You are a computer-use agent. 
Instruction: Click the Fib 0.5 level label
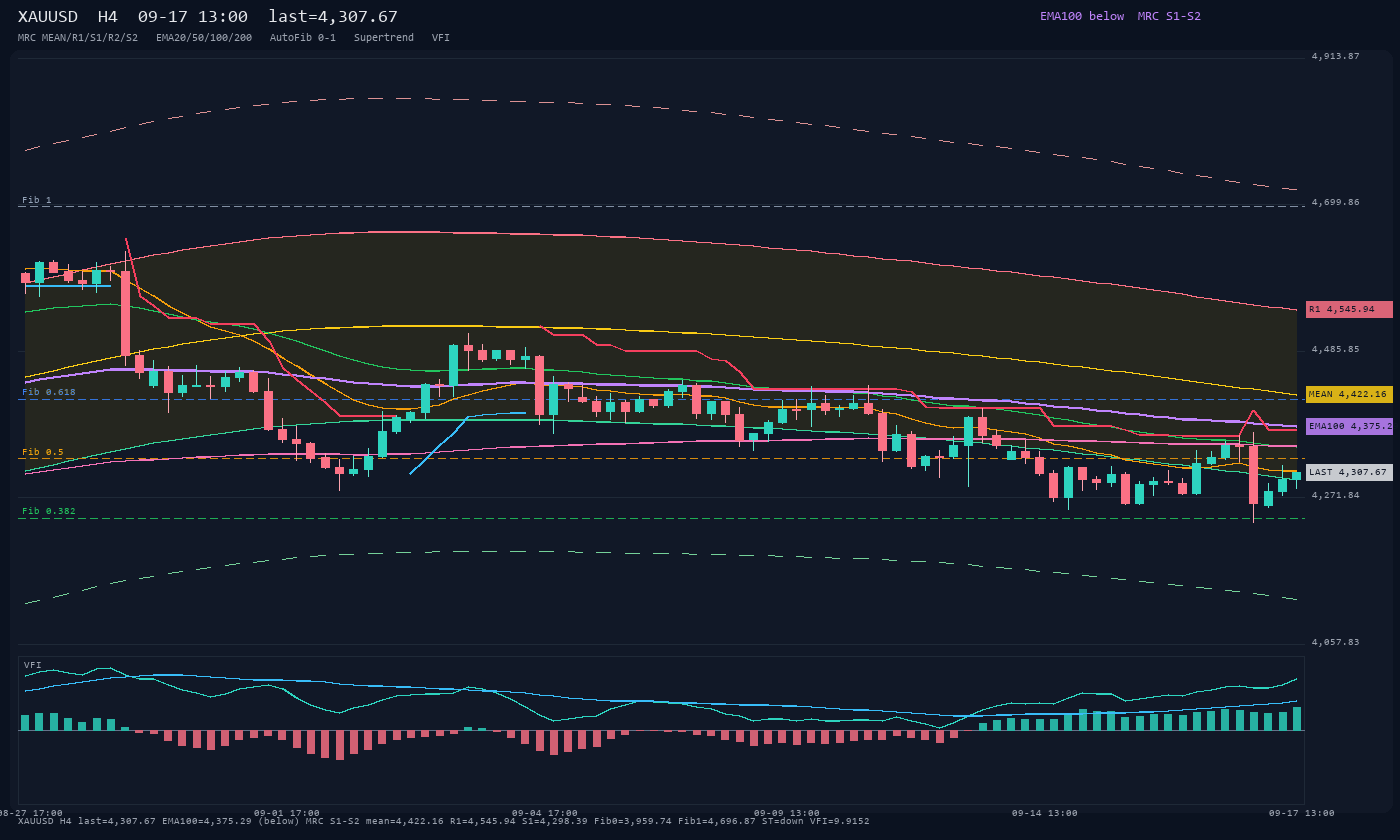click(43, 452)
